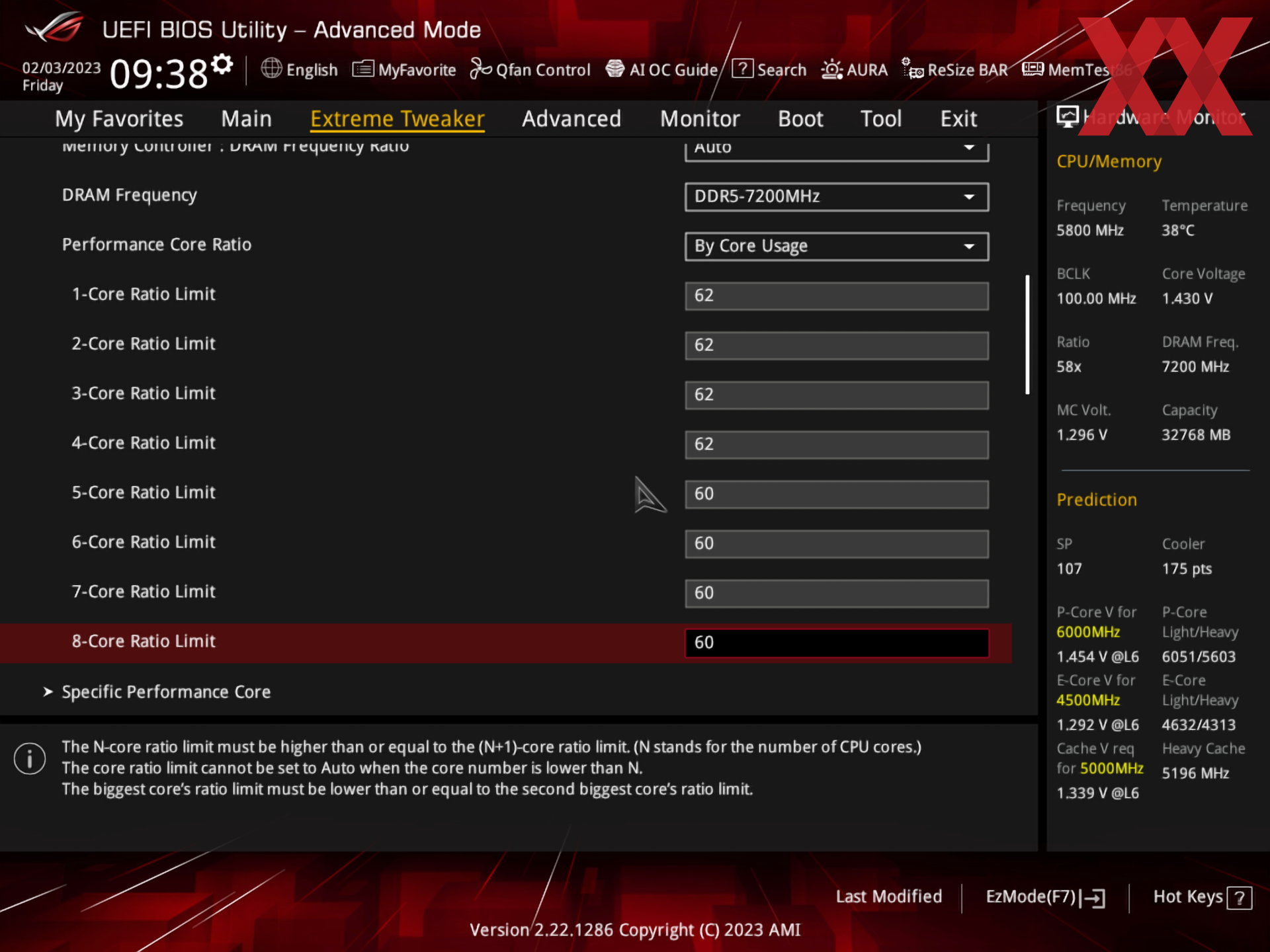Open Hot Keys help
Image resolution: width=1270 pixels, height=952 pixels.
(x=1202, y=897)
